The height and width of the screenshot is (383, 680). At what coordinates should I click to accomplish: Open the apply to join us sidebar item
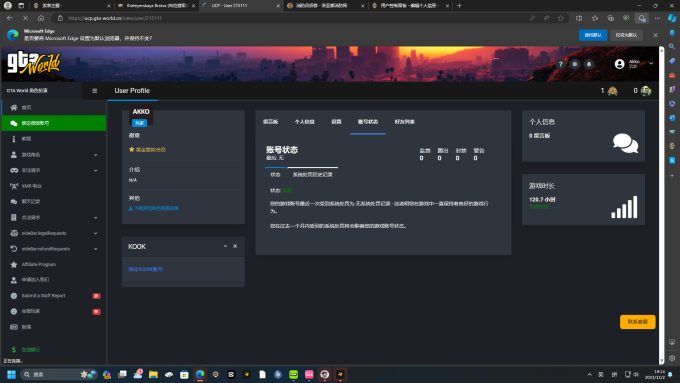click(53, 280)
